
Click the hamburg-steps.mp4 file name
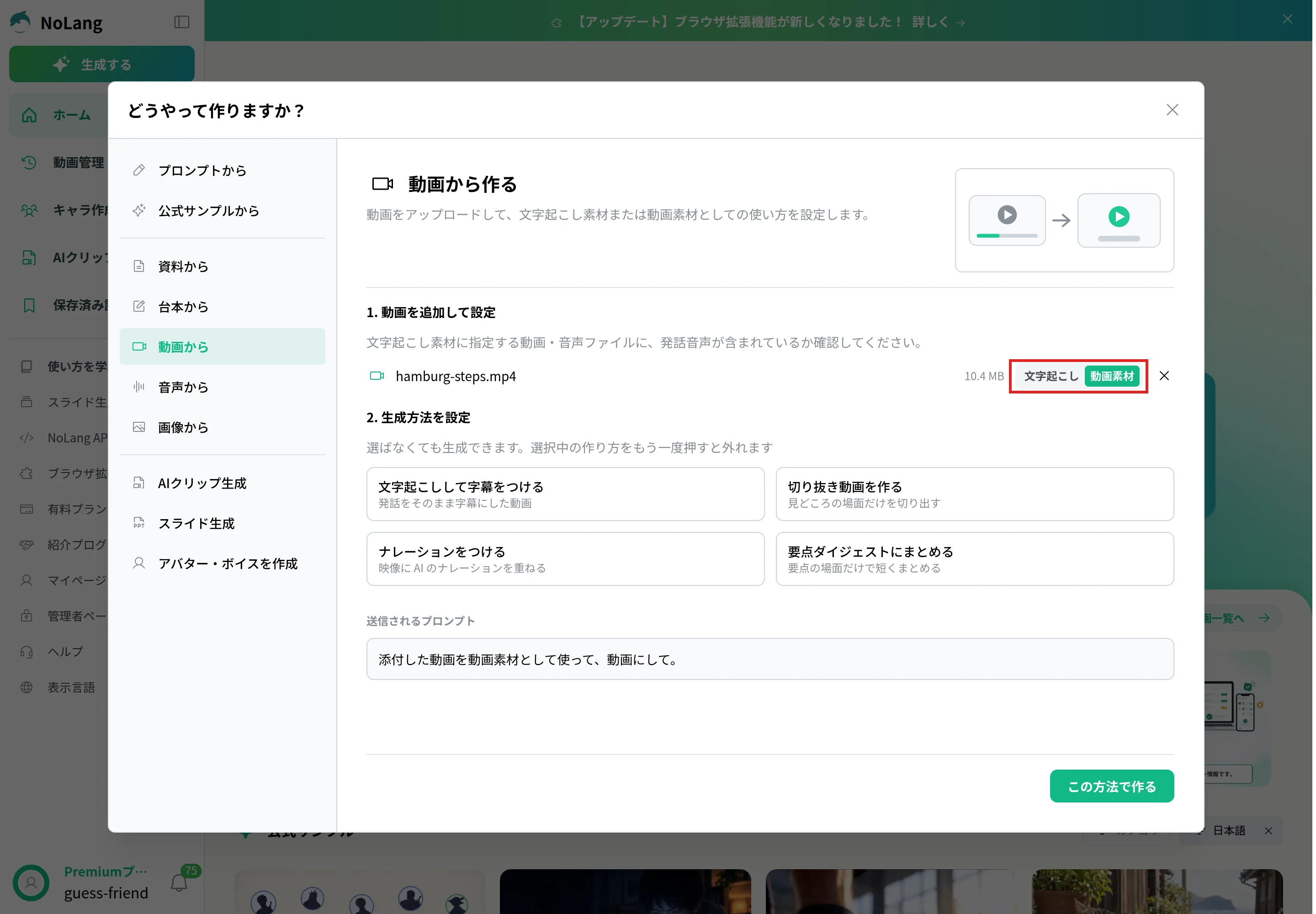click(455, 376)
